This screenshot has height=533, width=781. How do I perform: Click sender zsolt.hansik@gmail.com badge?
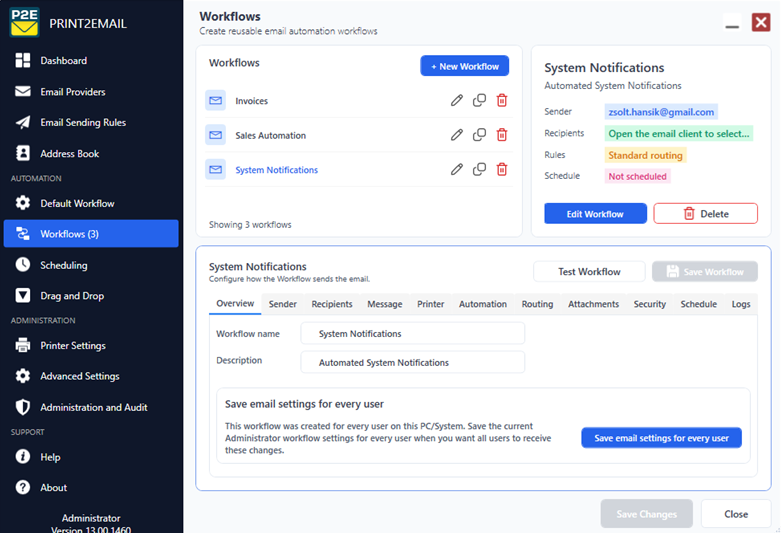661,112
